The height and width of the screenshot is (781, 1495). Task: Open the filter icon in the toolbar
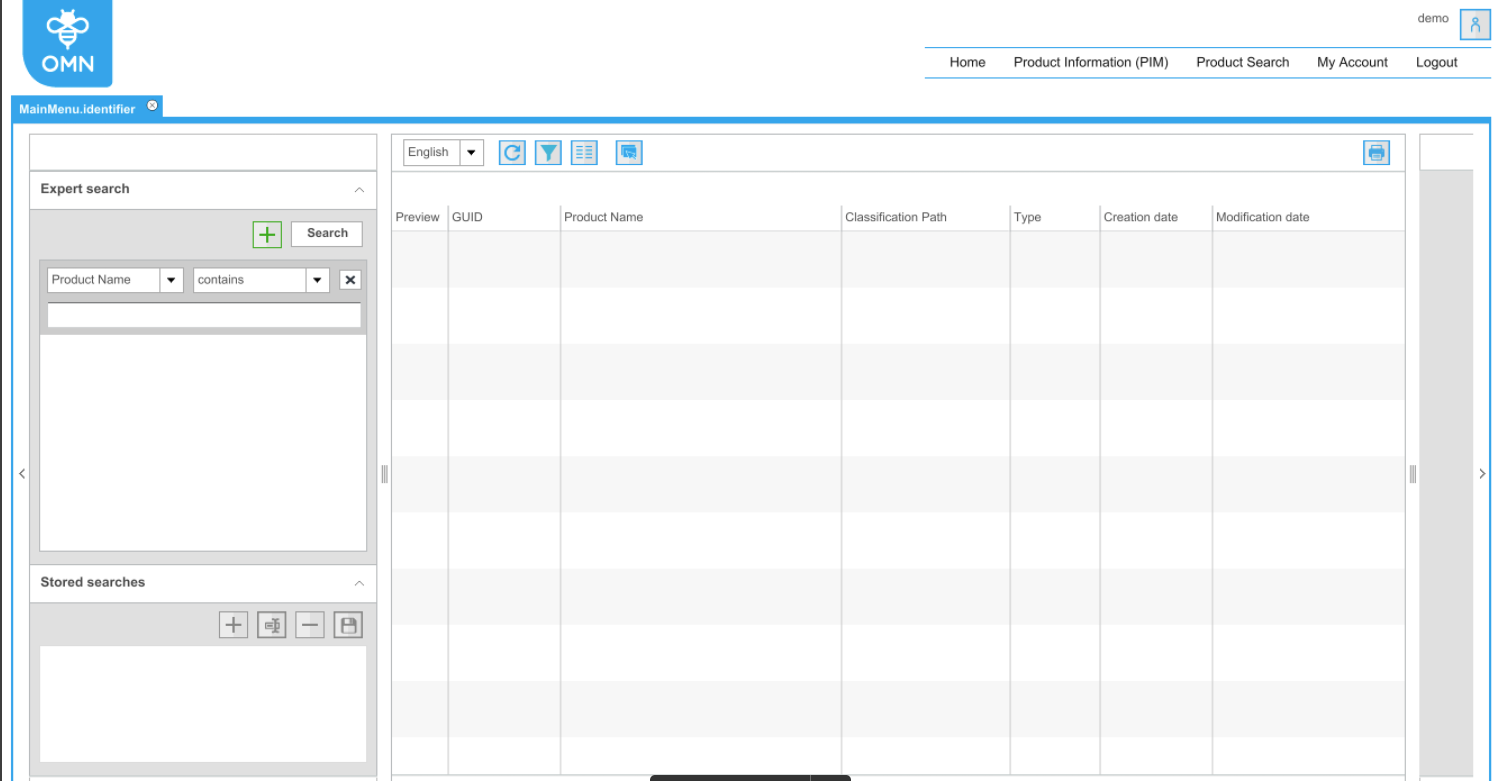[548, 152]
